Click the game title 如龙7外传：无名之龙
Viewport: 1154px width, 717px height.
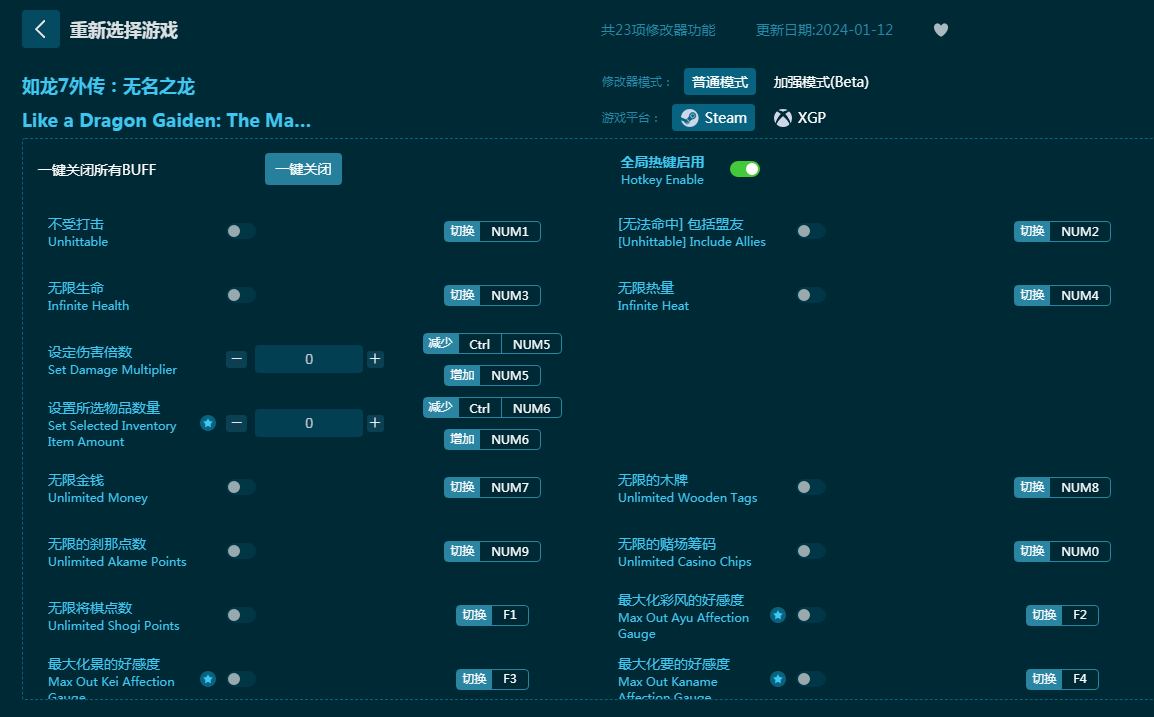click(108, 87)
